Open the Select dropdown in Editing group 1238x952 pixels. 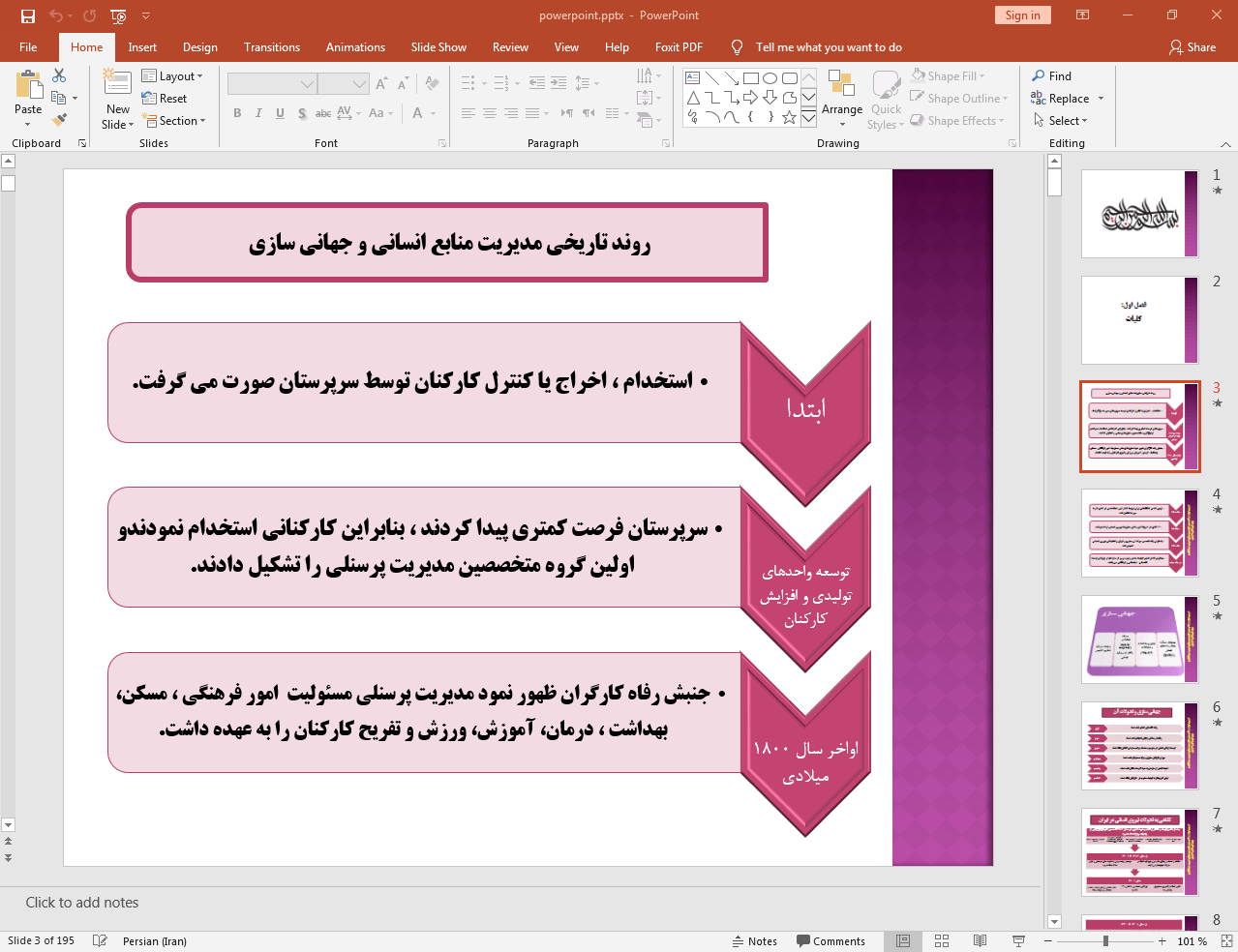pyautogui.click(x=1061, y=120)
